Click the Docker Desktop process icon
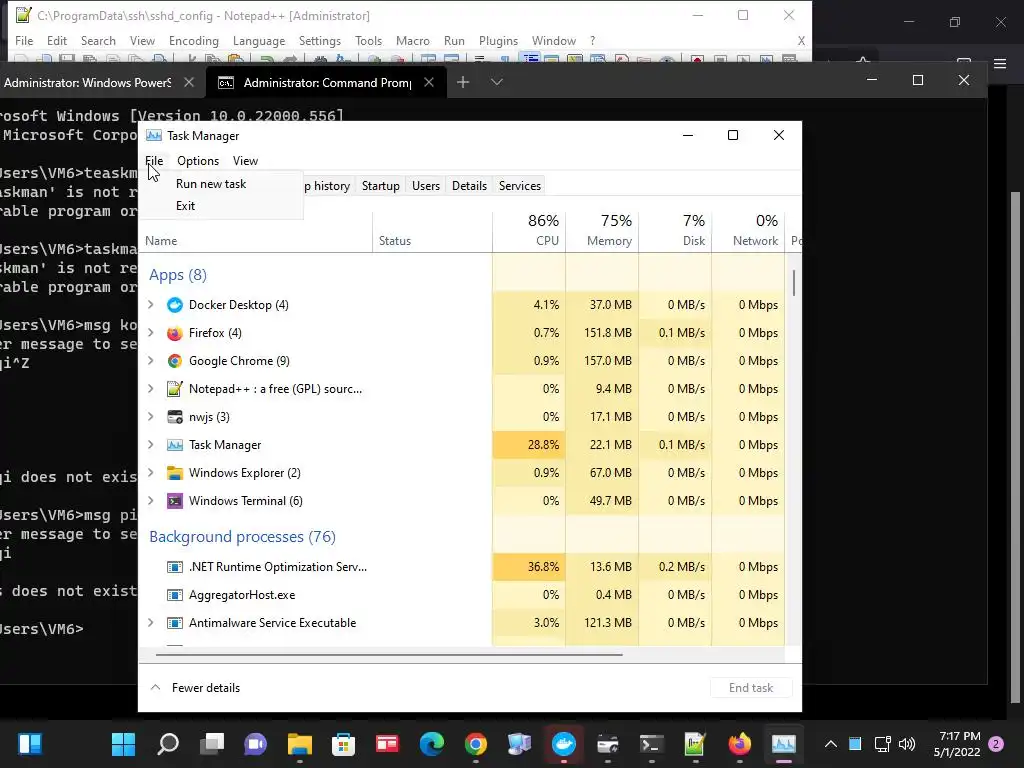The height and width of the screenshot is (768, 1024). click(x=174, y=305)
